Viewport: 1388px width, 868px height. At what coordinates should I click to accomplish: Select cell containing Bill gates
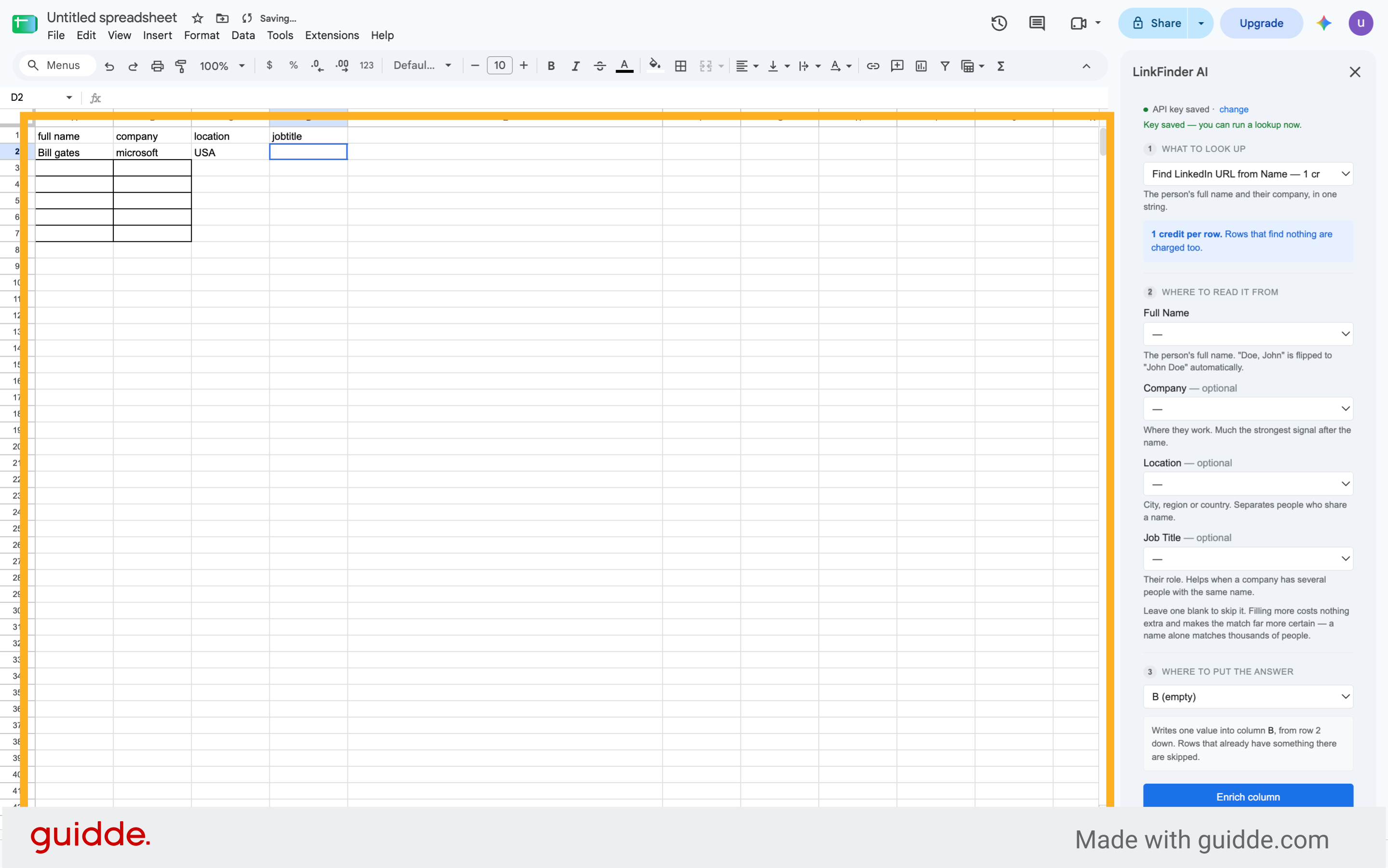click(x=74, y=152)
